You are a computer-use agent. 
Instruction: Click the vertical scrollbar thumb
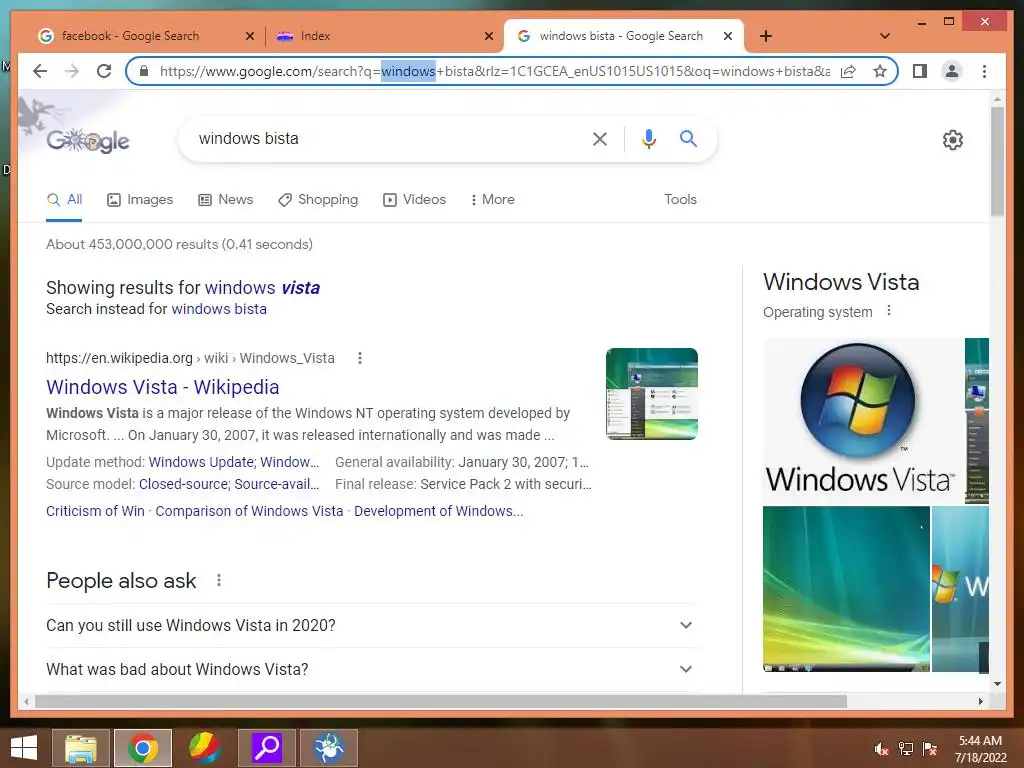pos(997,161)
